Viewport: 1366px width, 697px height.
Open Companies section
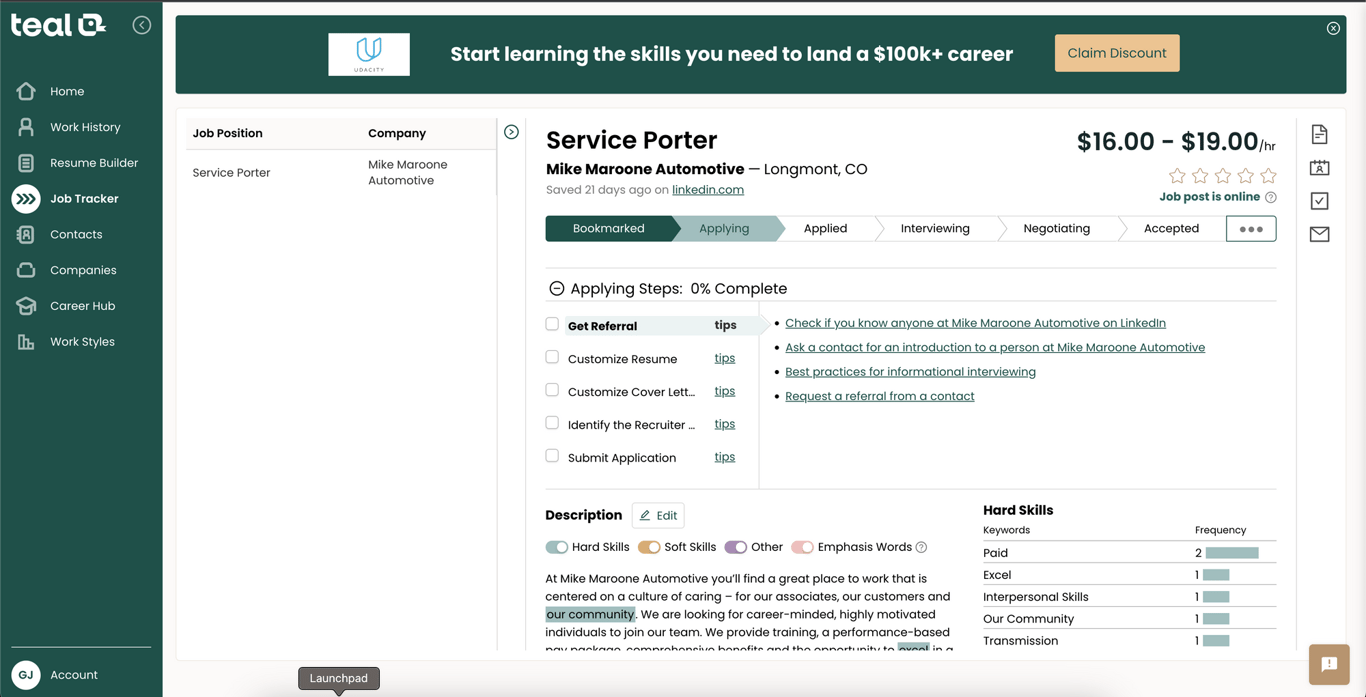pos(83,270)
